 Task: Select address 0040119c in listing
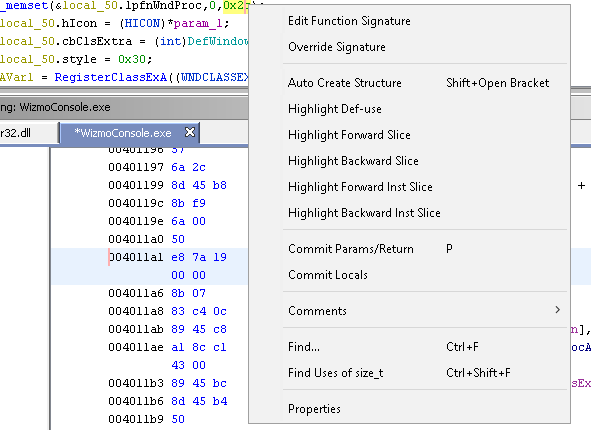136,204
